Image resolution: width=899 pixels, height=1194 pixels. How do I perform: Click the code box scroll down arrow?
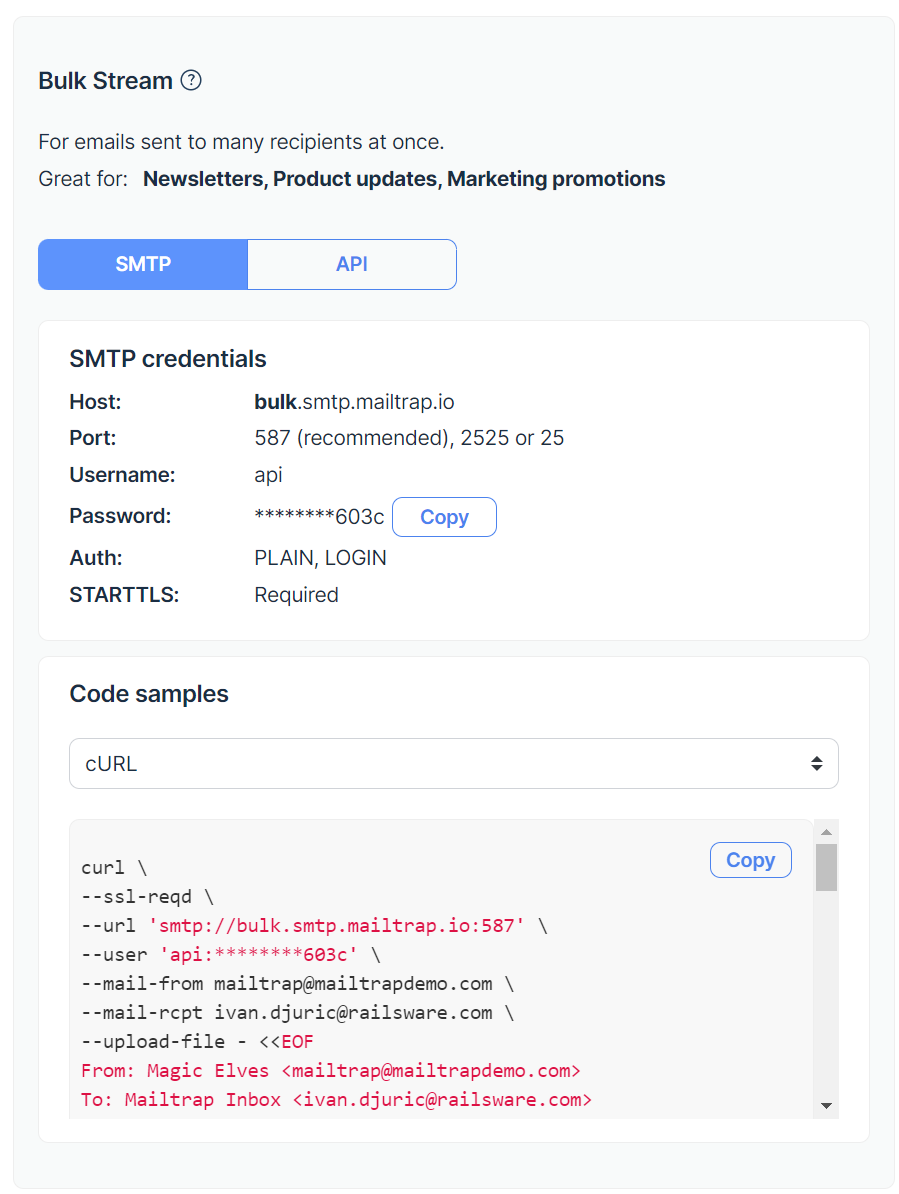pyautogui.click(x=826, y=1105)
